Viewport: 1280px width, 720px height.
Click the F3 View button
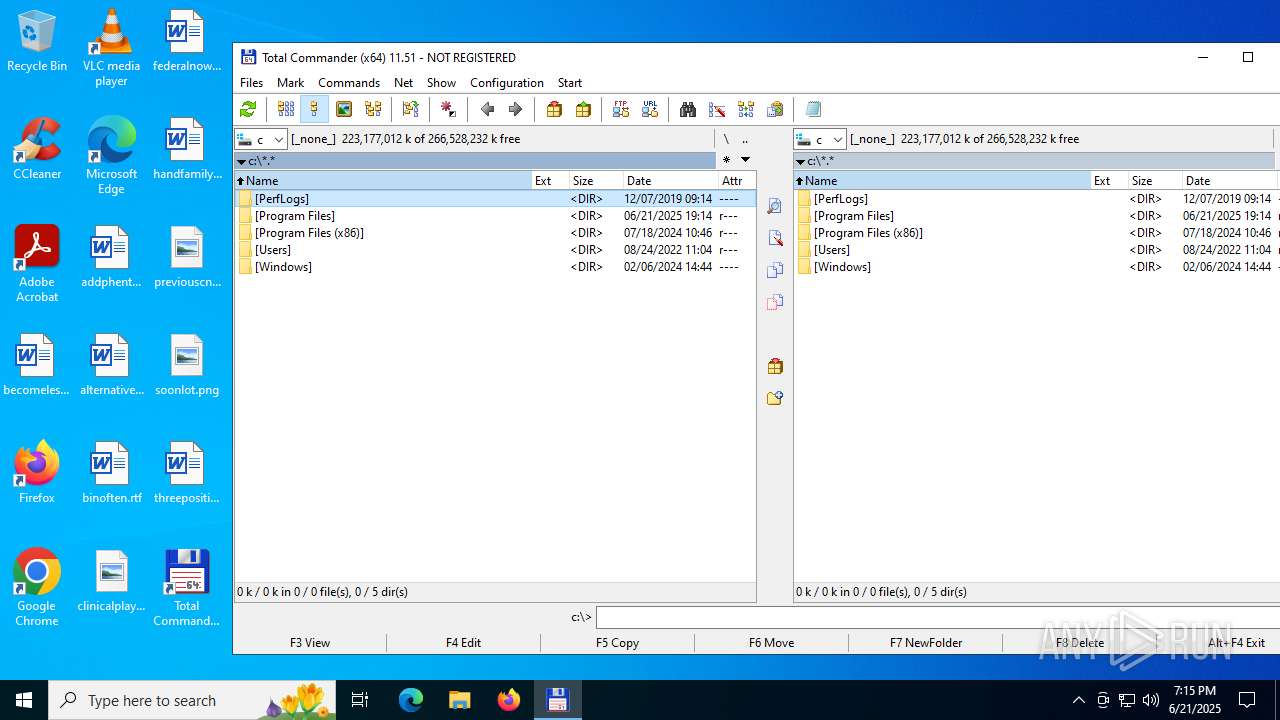(x=310, y=642)
